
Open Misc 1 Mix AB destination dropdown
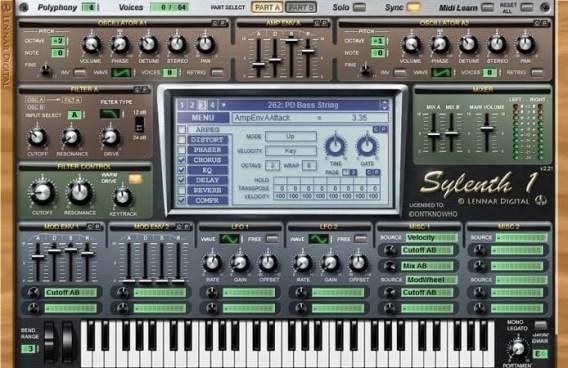[x=427, y=266]
